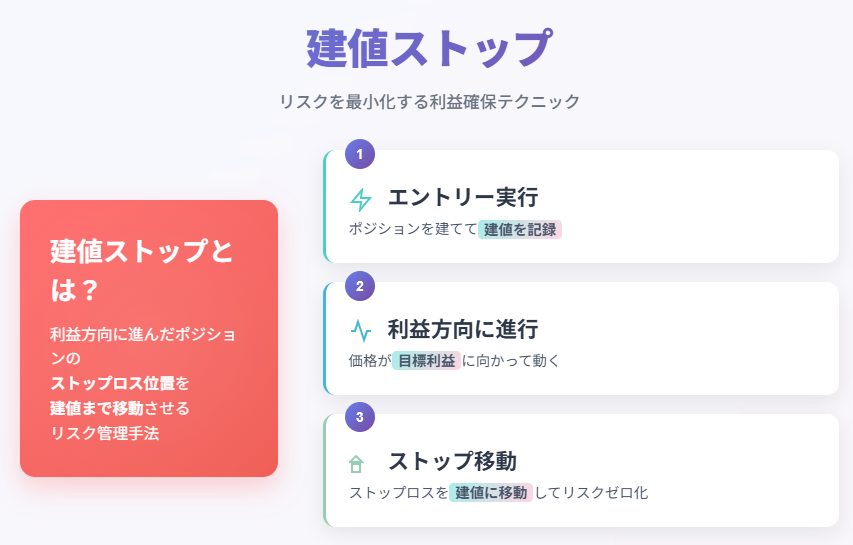
Task: Open the エントリー実行 step heading
Action: (463, 197)
